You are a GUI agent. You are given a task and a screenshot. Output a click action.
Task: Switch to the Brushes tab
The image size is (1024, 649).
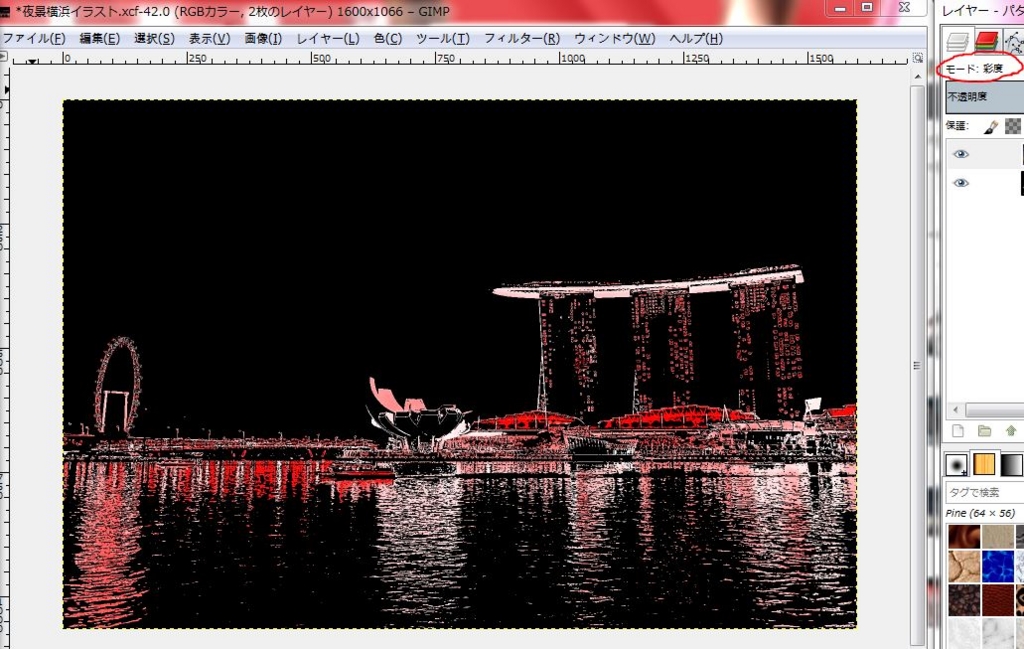point(957,465)
